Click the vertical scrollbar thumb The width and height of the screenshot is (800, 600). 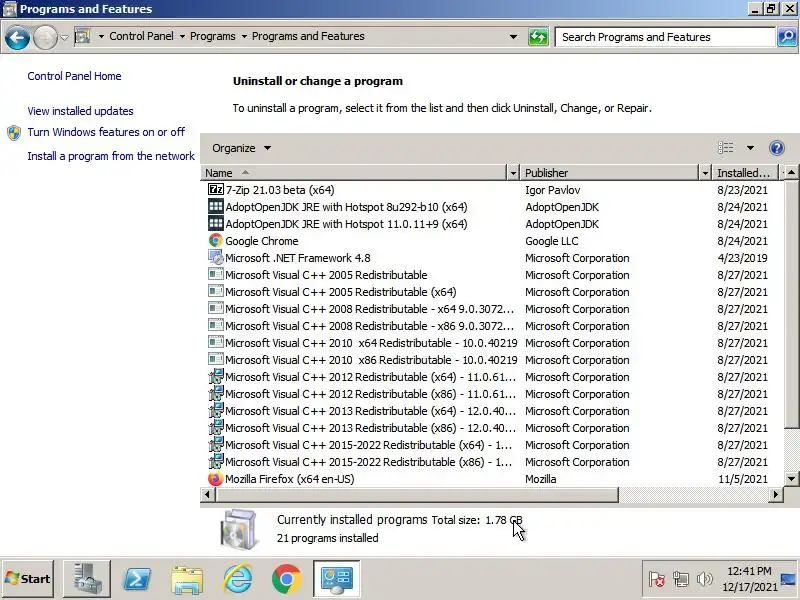[x=791, y=305]
